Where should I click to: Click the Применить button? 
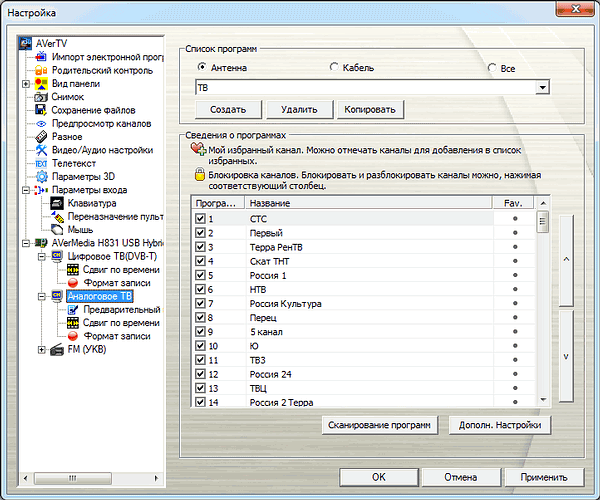(544, 477)
